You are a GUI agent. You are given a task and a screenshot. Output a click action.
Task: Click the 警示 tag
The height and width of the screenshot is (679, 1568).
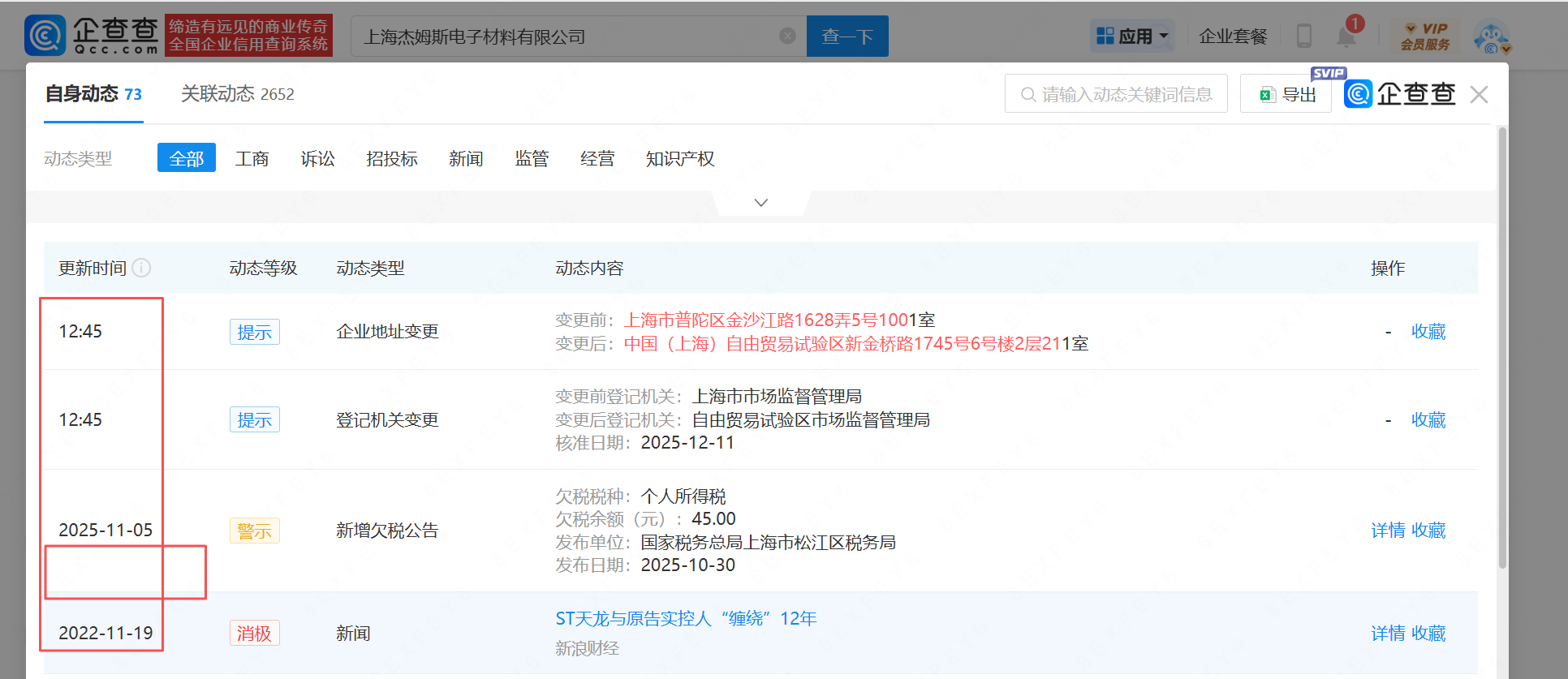coord(254,531)
